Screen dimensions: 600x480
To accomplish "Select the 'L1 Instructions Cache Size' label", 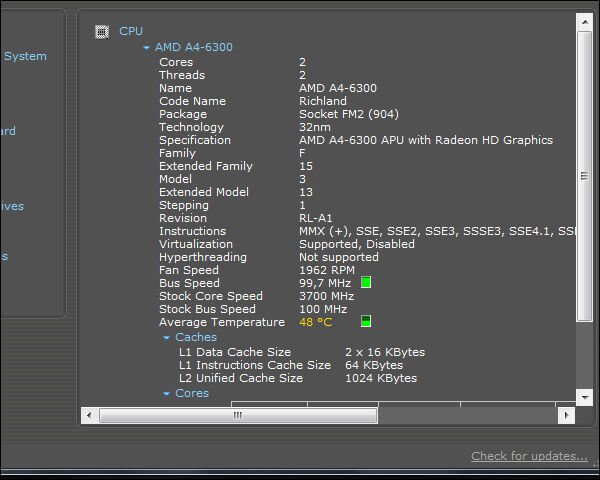I will 255,365.
